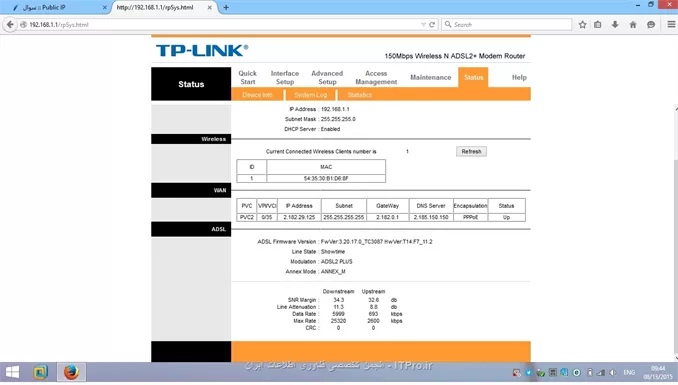678x385 pixels.
Task: Open the Maintenance menu
Action: [431, 77]
